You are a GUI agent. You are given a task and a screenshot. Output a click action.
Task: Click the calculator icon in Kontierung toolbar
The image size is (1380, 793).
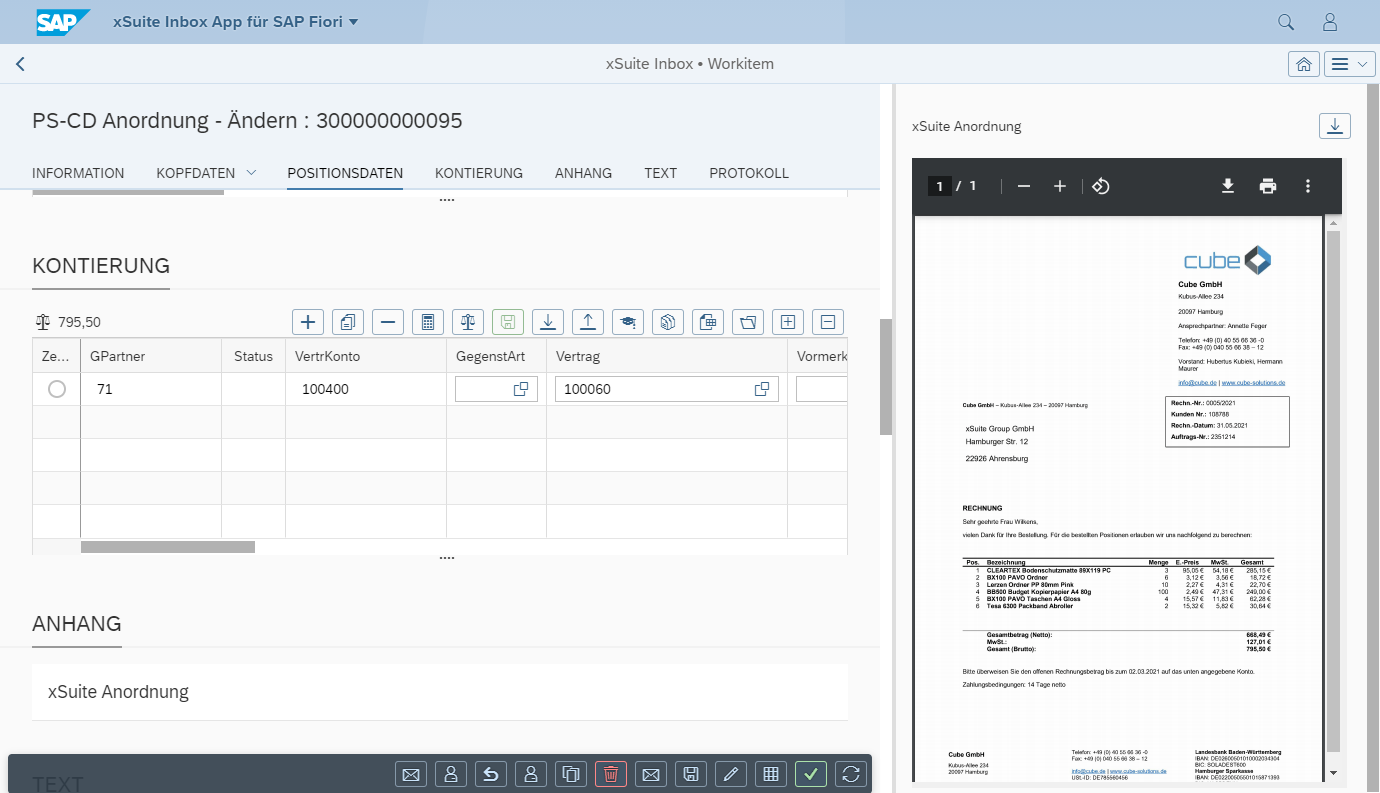tap(428, 322)
